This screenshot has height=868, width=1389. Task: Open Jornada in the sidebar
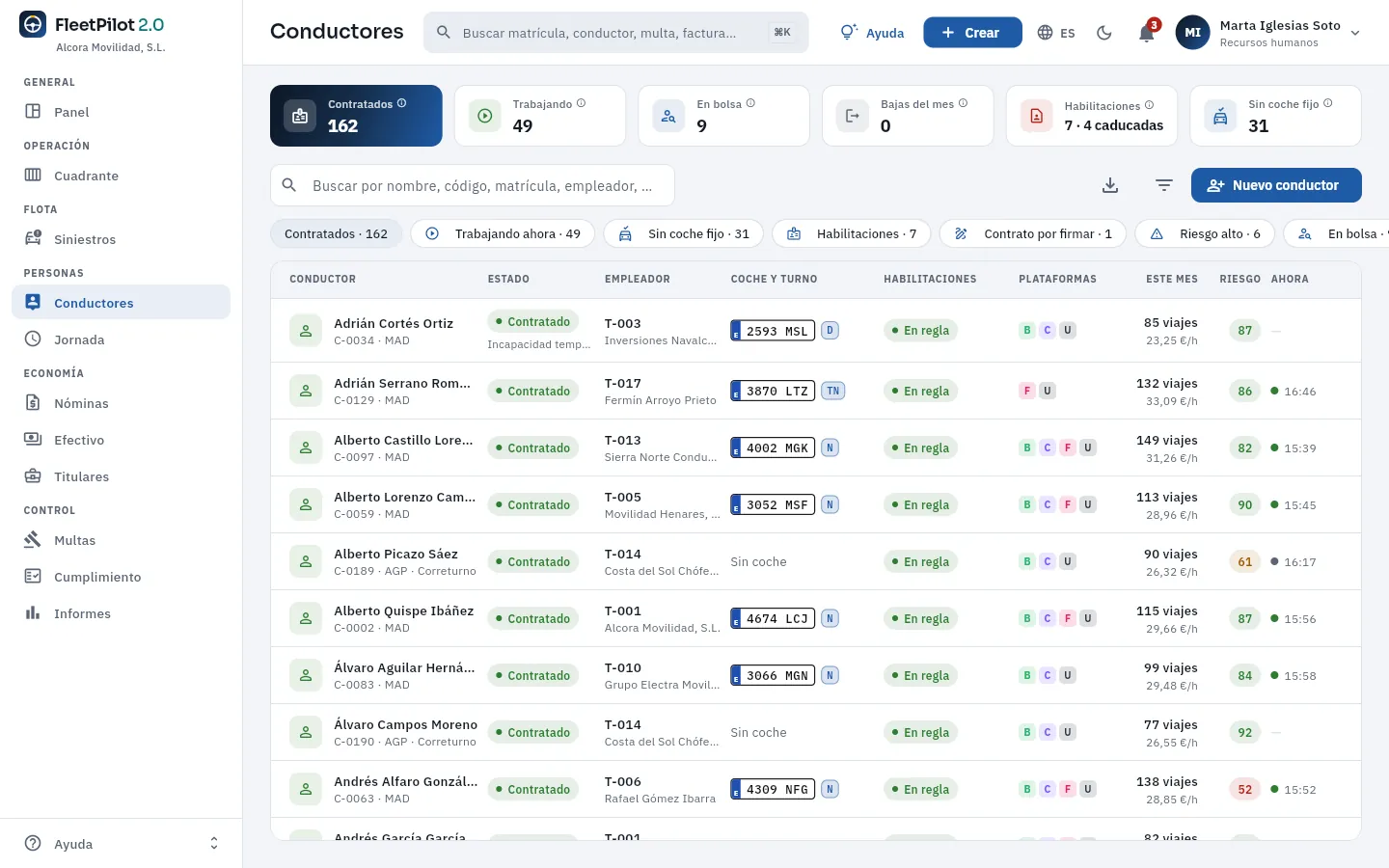(121, 339)
